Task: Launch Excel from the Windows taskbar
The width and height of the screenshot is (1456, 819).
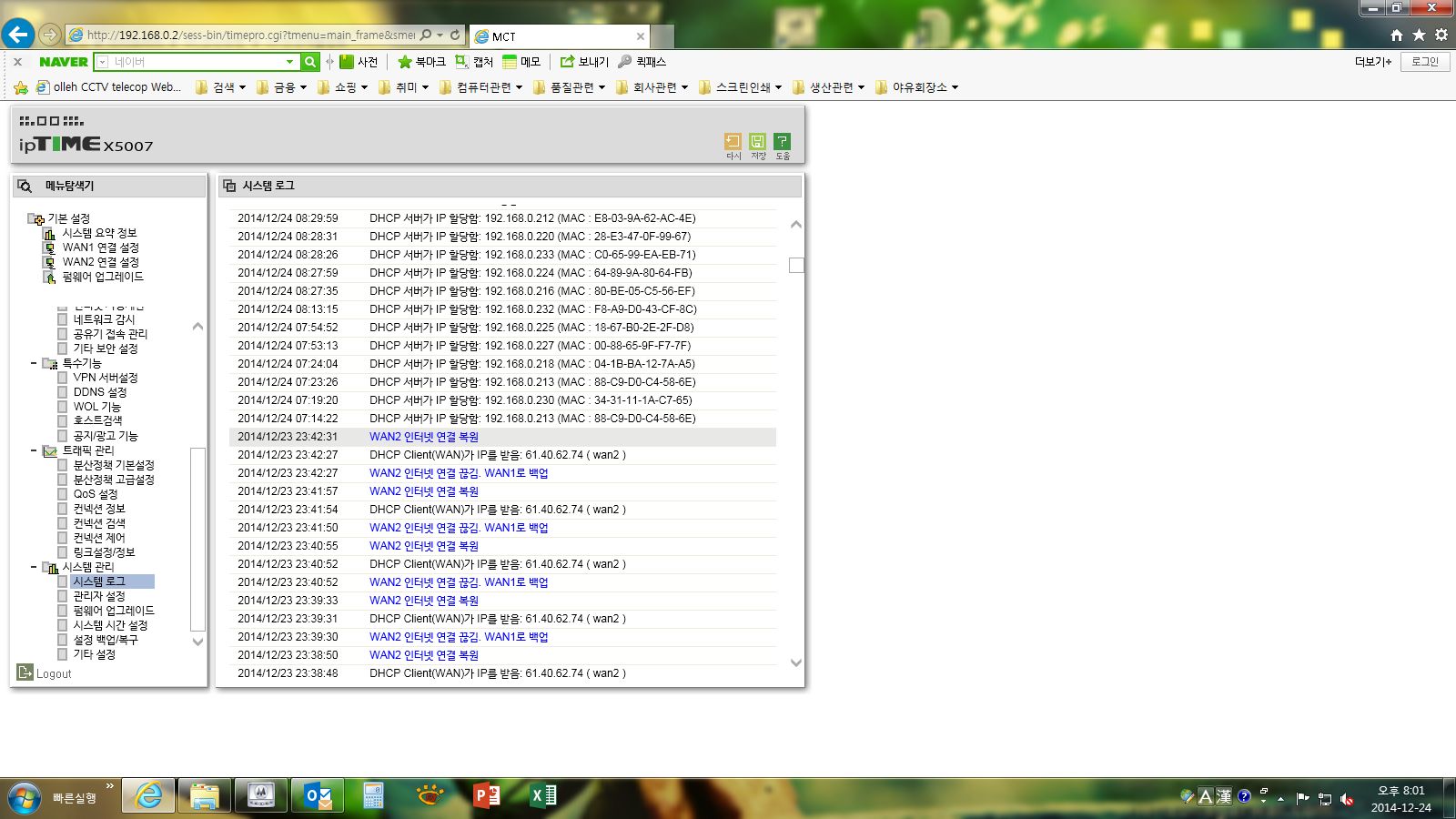Action: [x=541, y=796]
